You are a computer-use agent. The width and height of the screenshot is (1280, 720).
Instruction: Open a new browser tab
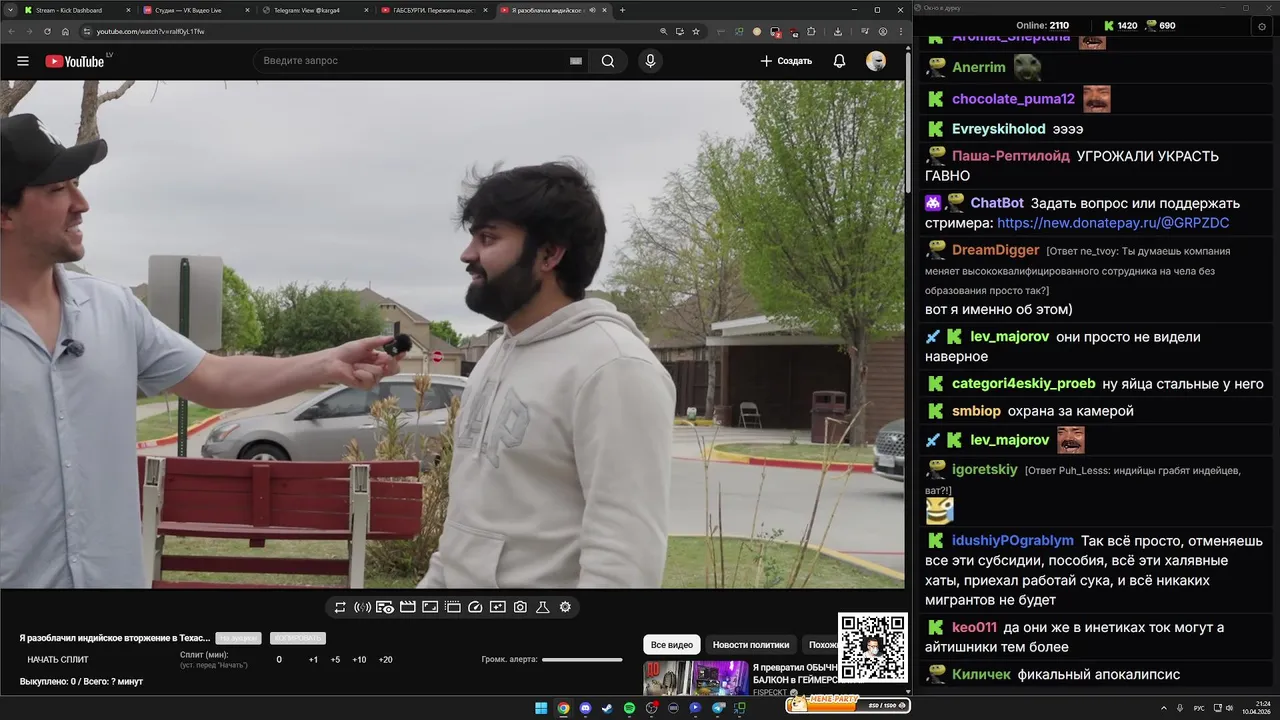point(622,10)
